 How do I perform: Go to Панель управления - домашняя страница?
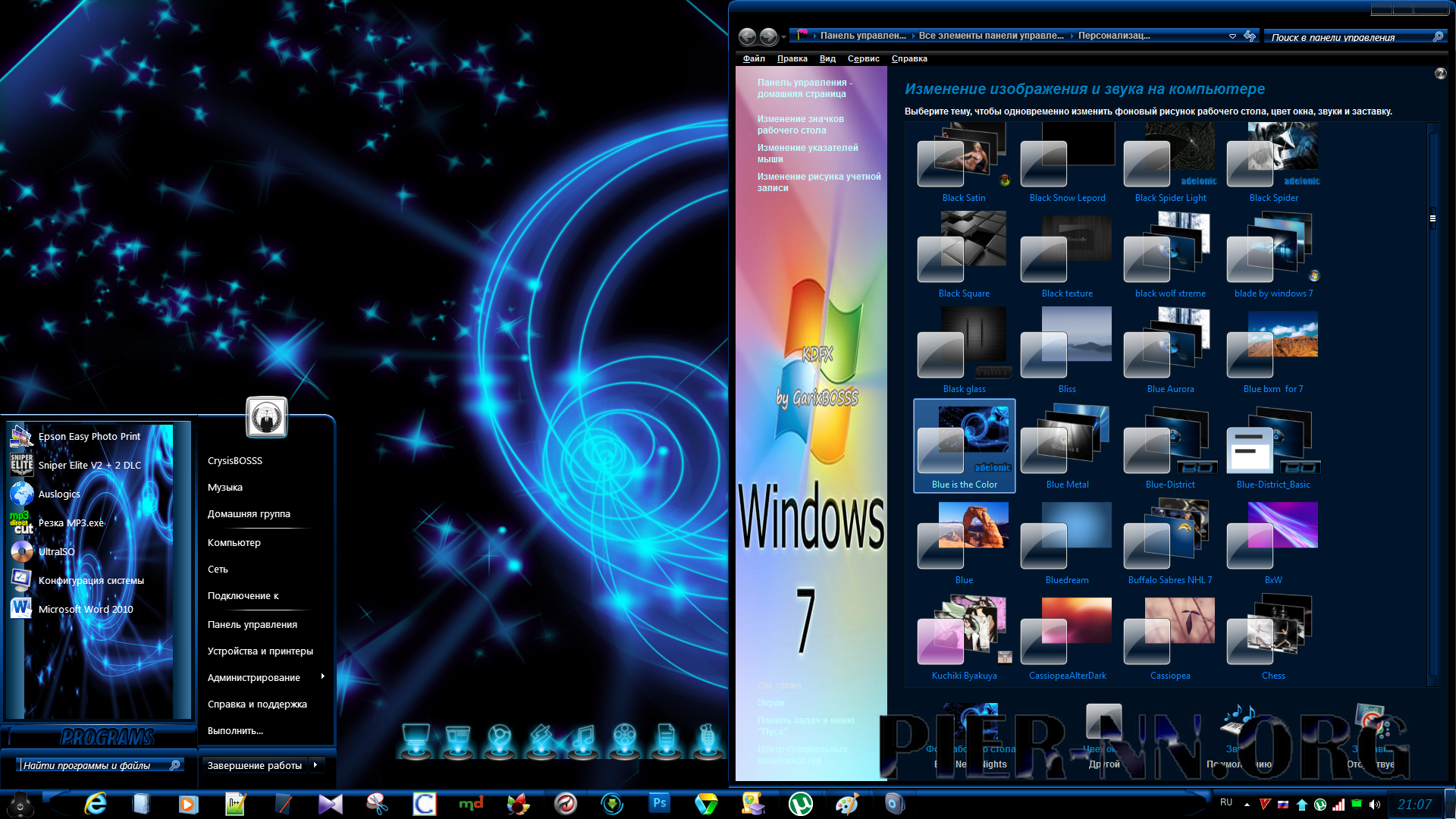point(805,88)
